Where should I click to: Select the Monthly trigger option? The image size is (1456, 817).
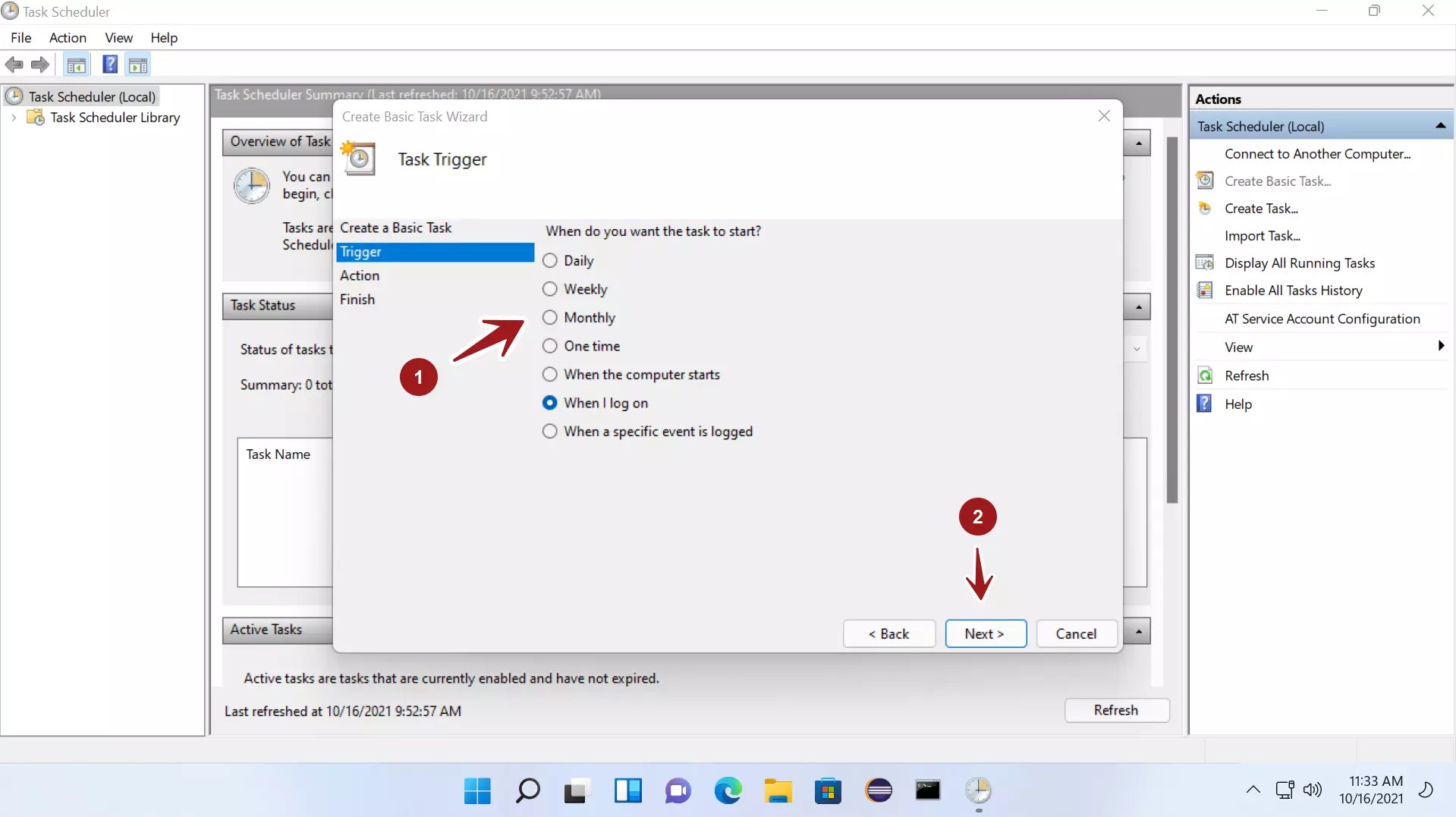[549, 317]
